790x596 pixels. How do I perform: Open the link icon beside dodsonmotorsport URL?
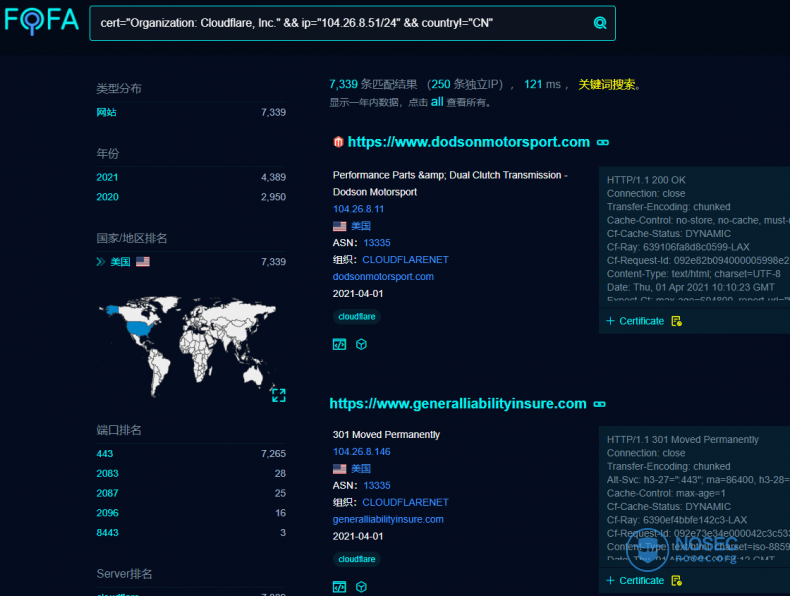coord(603,143)
